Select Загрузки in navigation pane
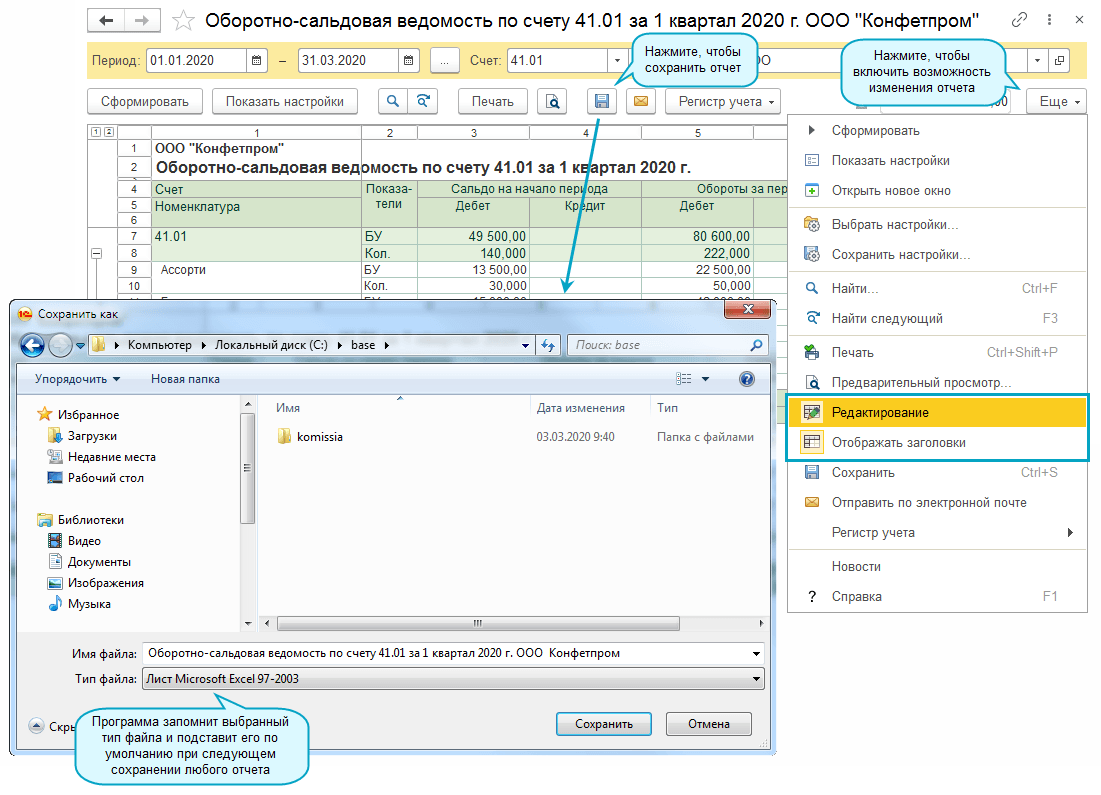This screenshot has height=795, width=1101. [x=82, y=435]
